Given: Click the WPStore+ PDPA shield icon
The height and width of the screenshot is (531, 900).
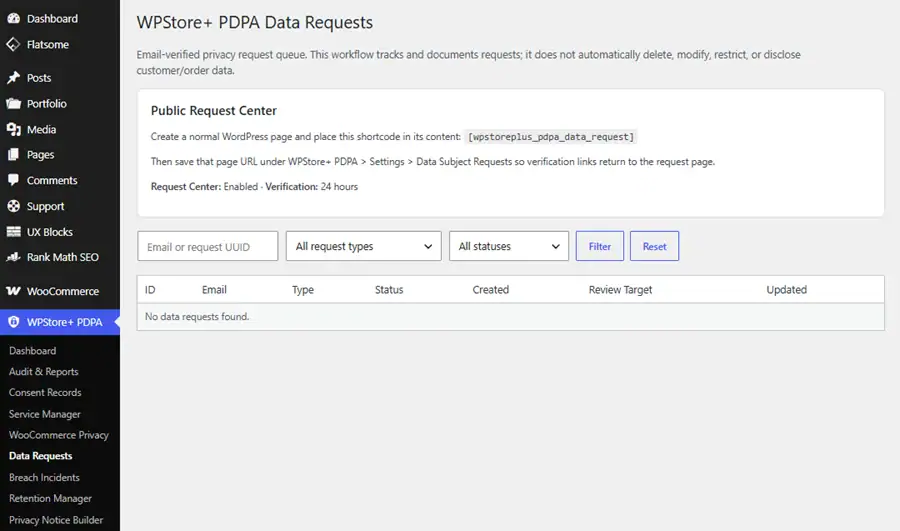Looking at the screenshot, I should [13, 322].
